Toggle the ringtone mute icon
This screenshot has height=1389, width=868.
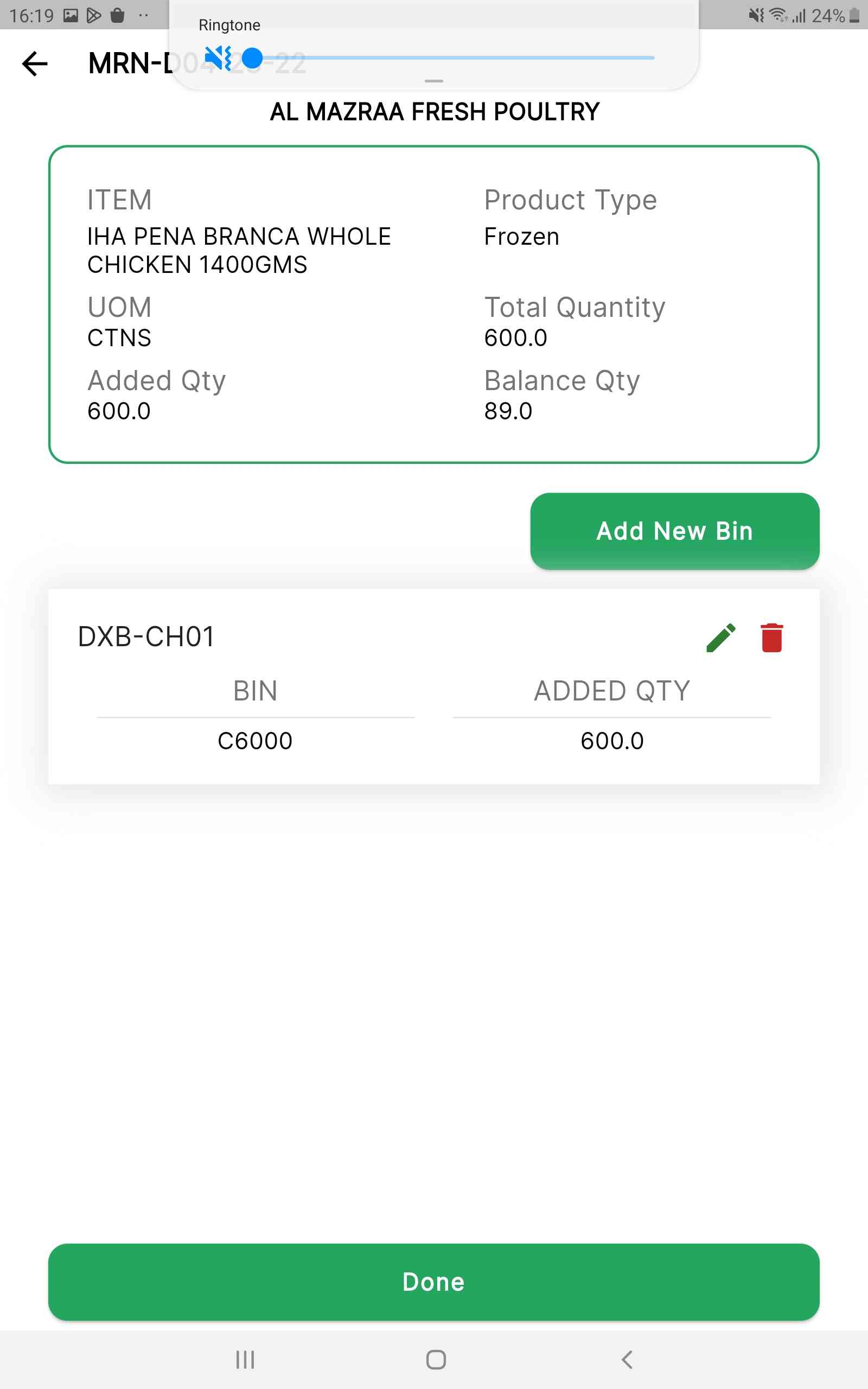pos(218,58)
